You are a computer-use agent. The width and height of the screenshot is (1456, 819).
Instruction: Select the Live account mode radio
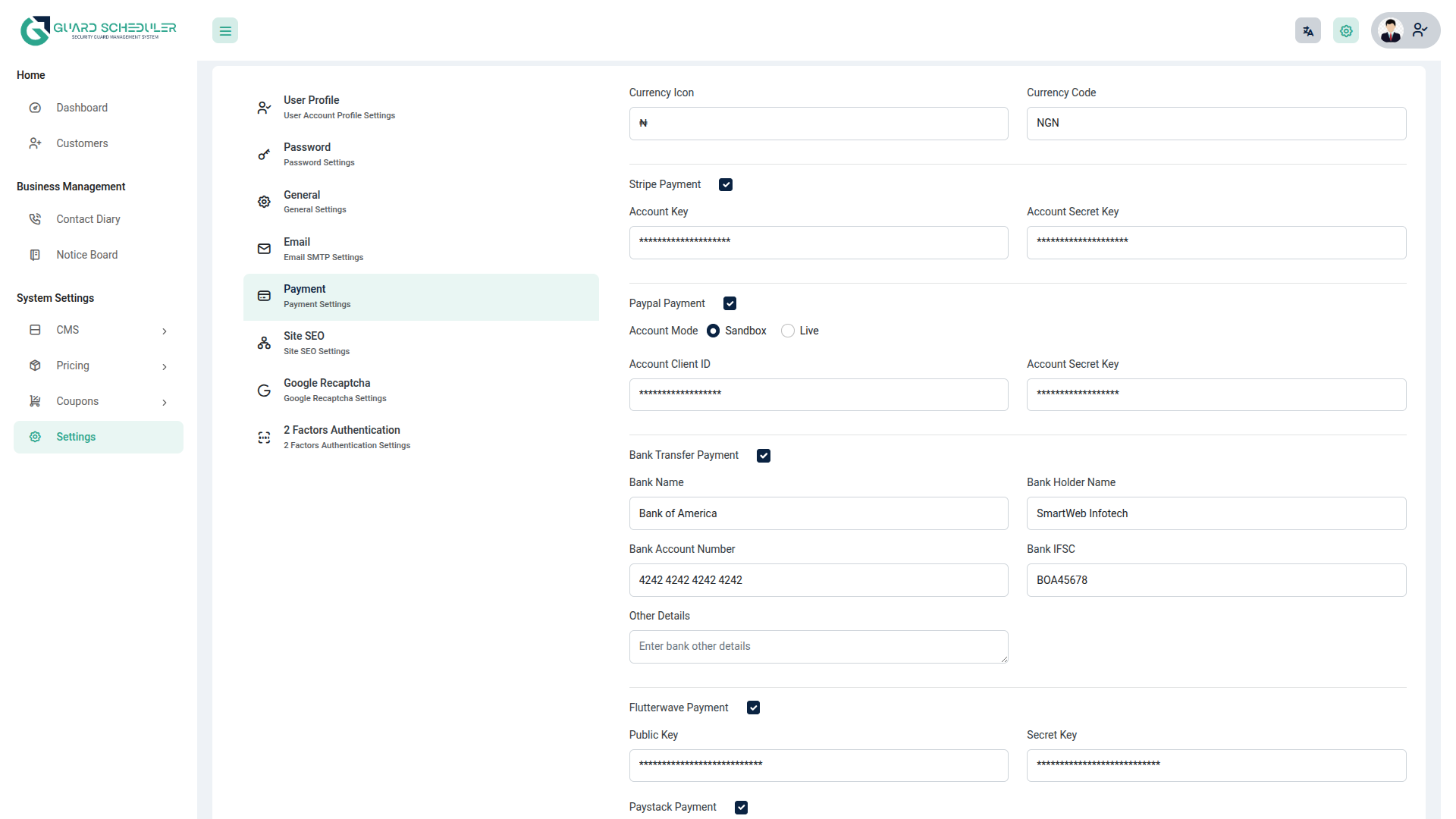[788, 331]
